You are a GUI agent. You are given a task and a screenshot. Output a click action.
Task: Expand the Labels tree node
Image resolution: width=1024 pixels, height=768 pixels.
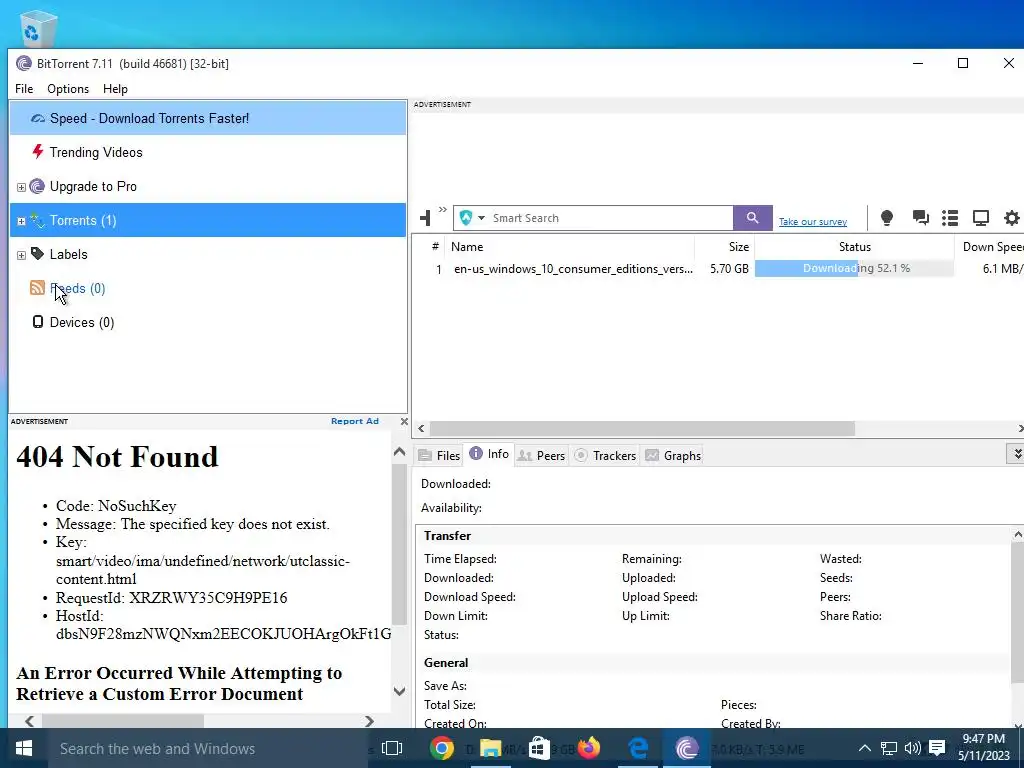coord(21,255)
